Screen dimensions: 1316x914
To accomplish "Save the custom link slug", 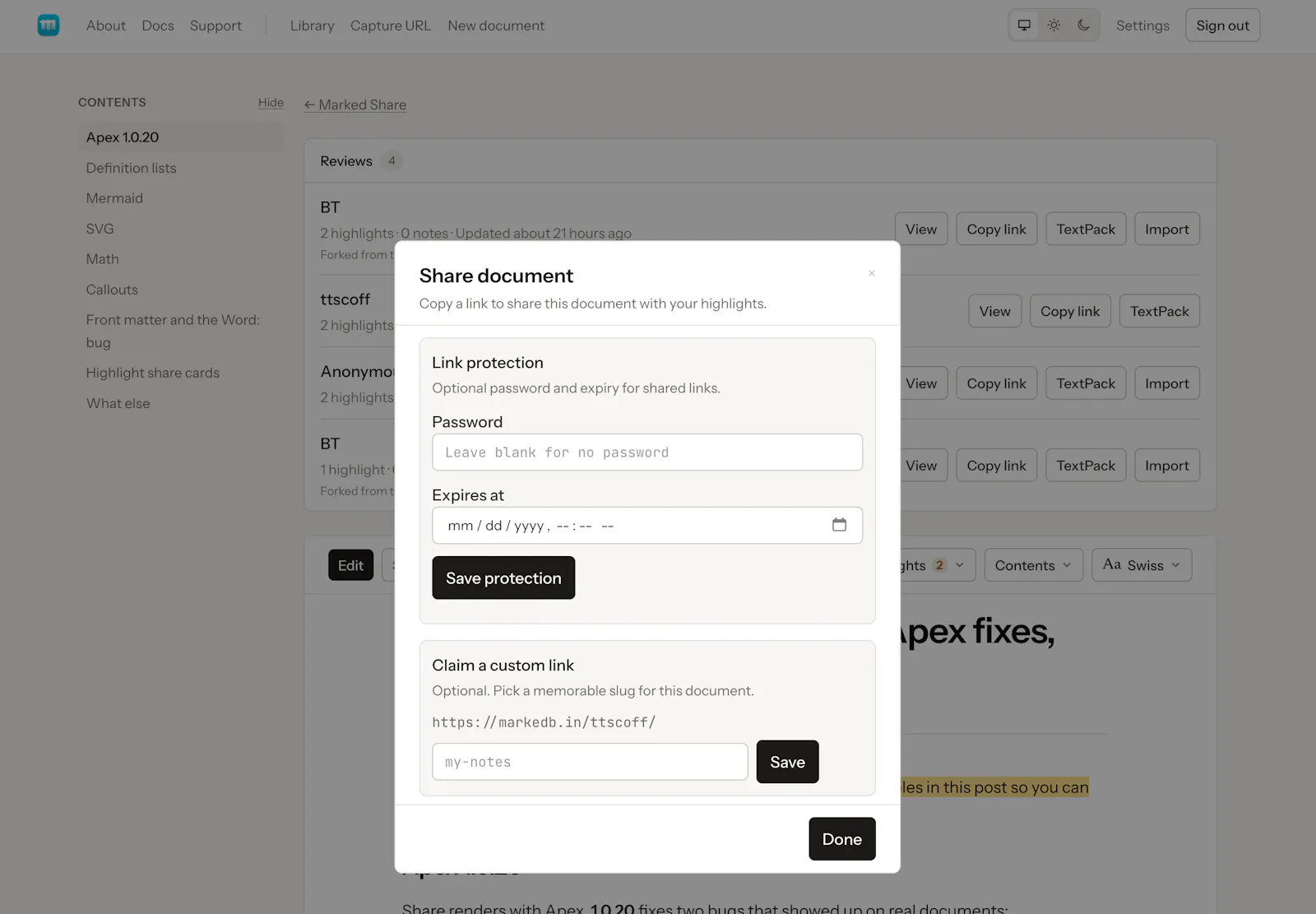I will [x=787, y=762].
